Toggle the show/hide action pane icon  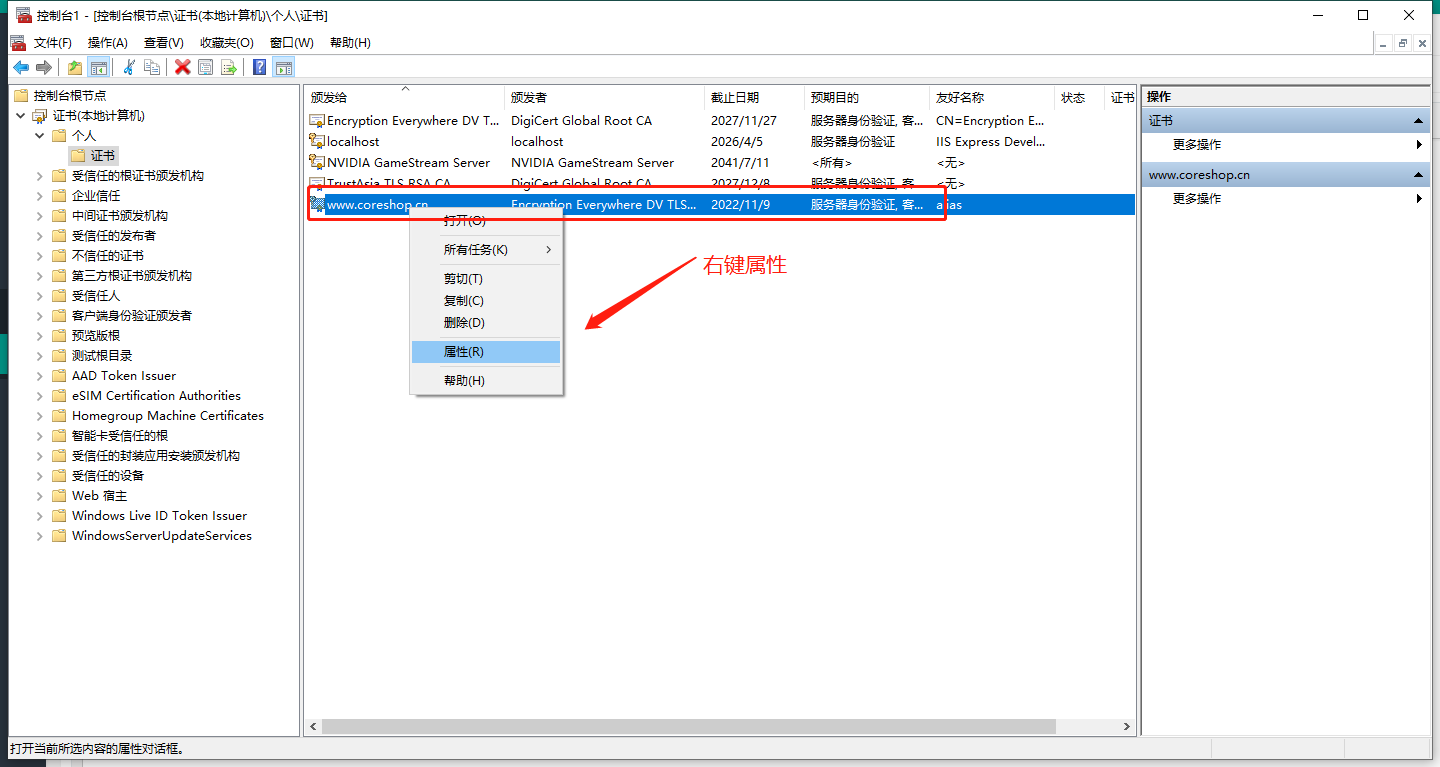coord(284,67)
